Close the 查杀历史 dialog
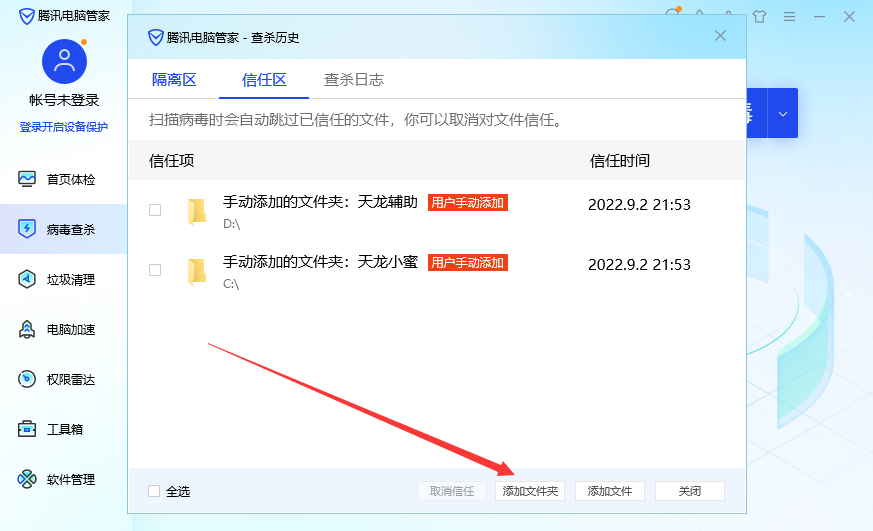Viewport: 873px width, 531px height. pos(720,36)
